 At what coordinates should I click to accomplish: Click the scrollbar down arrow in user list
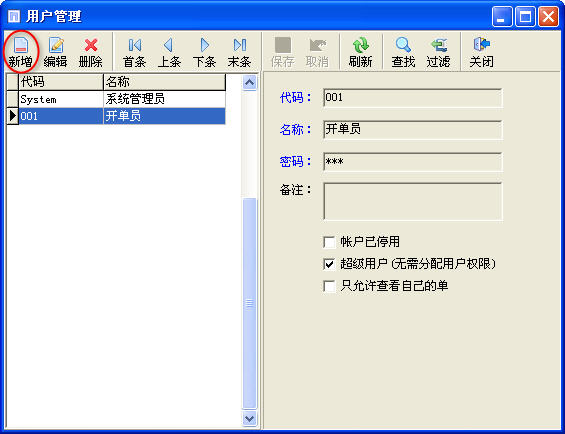[x=249, y=418]
